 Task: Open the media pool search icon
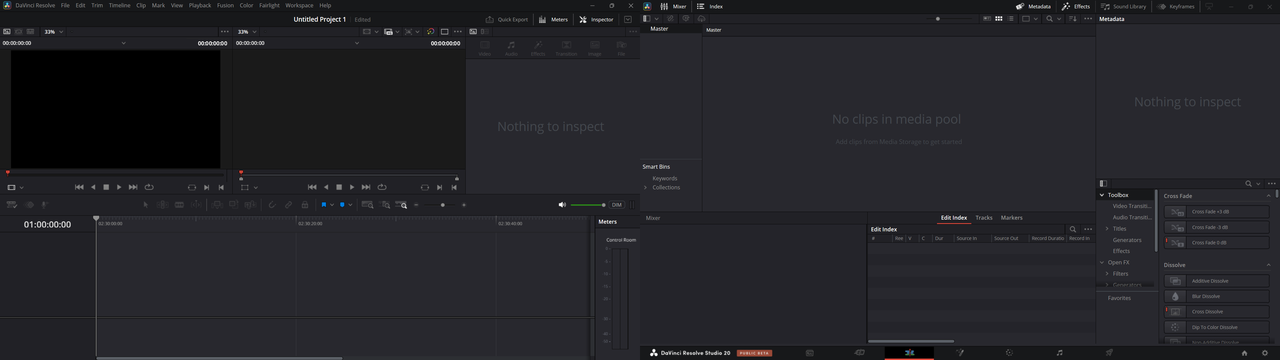1049,18
